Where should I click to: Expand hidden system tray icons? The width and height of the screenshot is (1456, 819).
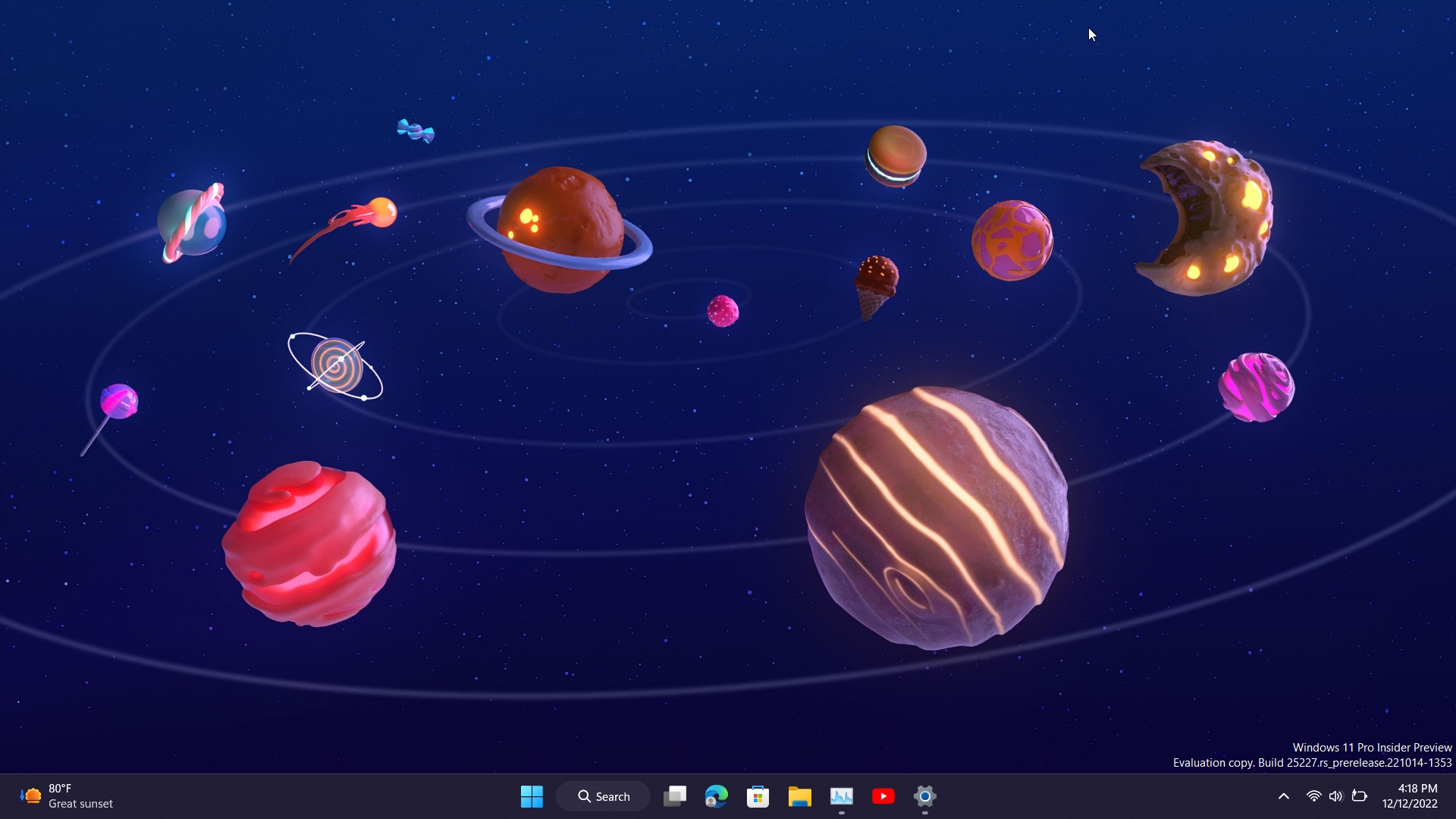[x=1283, y=796]
